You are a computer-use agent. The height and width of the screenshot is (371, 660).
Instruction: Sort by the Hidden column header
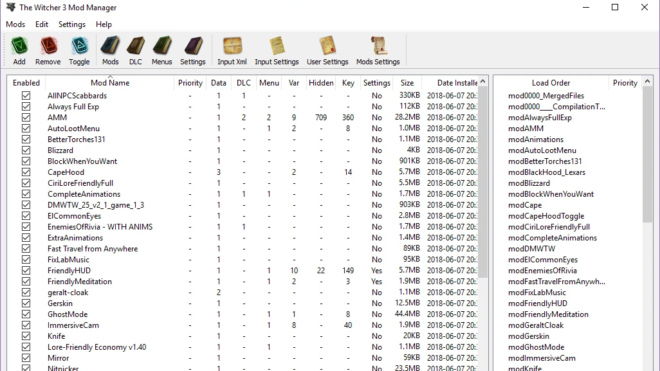click(321, 83)
